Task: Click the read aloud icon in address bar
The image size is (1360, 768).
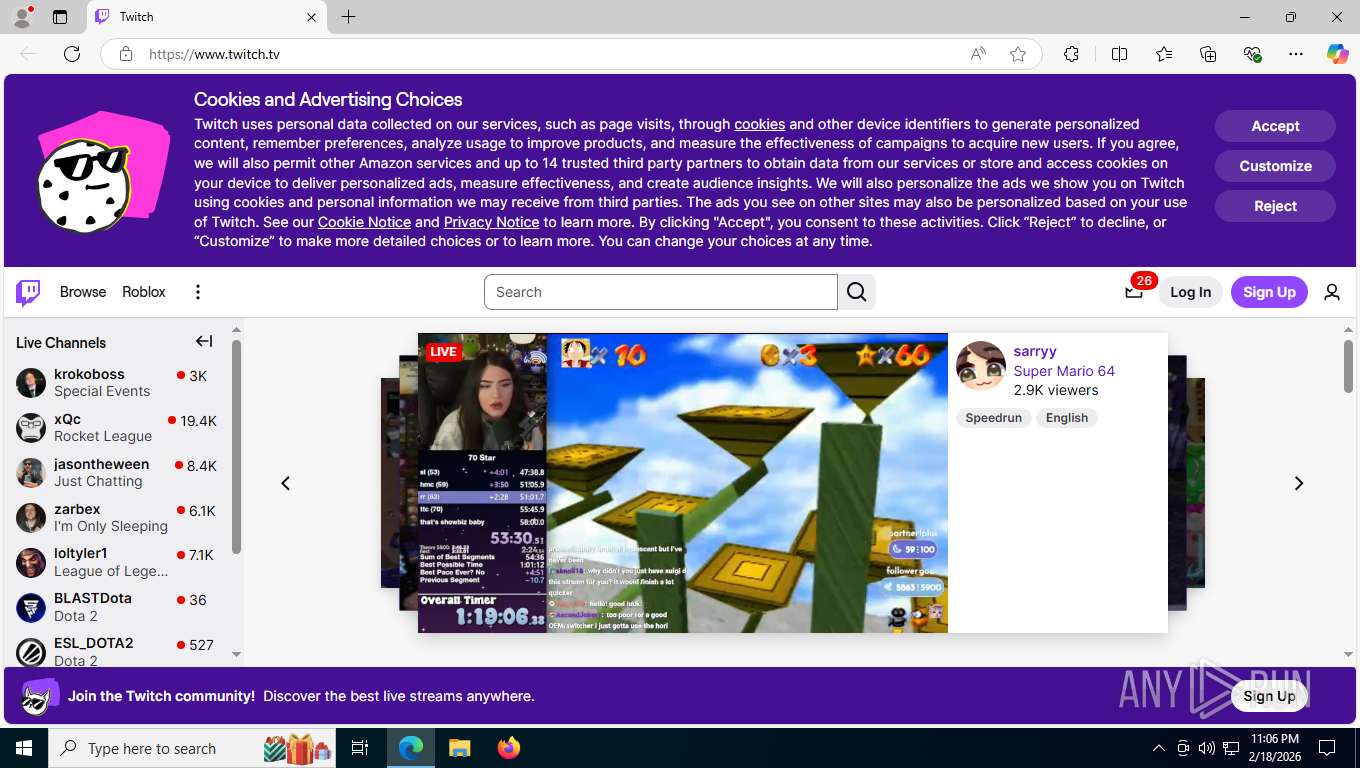Action: 978,54
